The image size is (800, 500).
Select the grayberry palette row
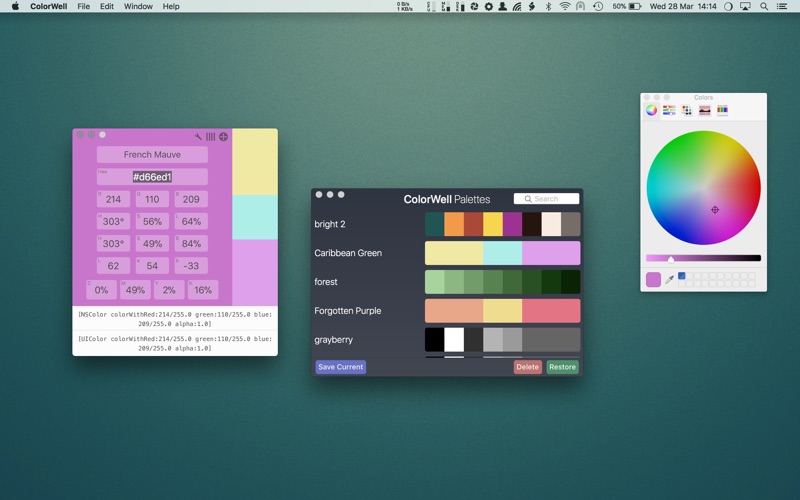pyautogui.click(x=447, y=340)
